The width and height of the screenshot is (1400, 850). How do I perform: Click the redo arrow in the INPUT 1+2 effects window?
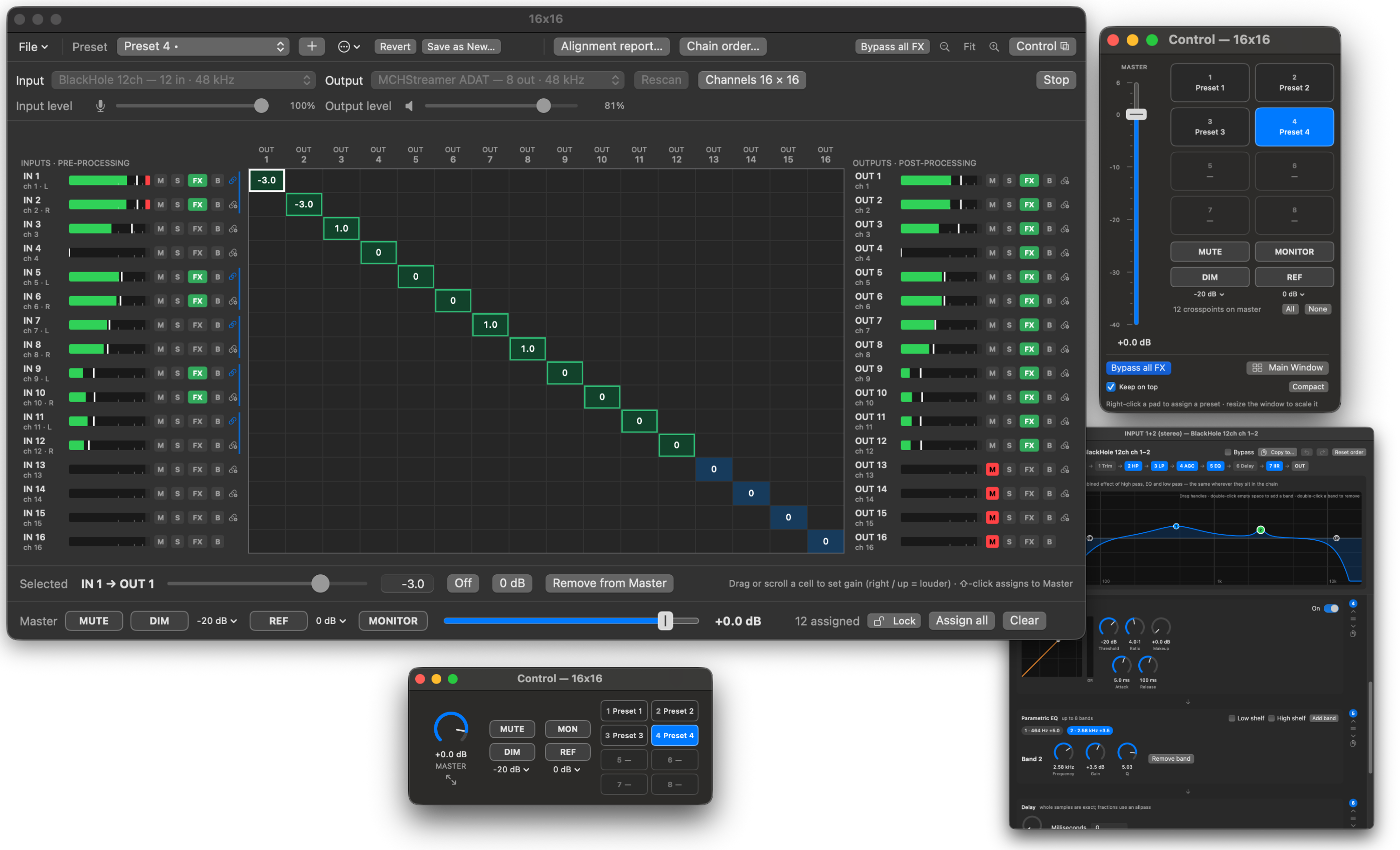[1322, 452]
